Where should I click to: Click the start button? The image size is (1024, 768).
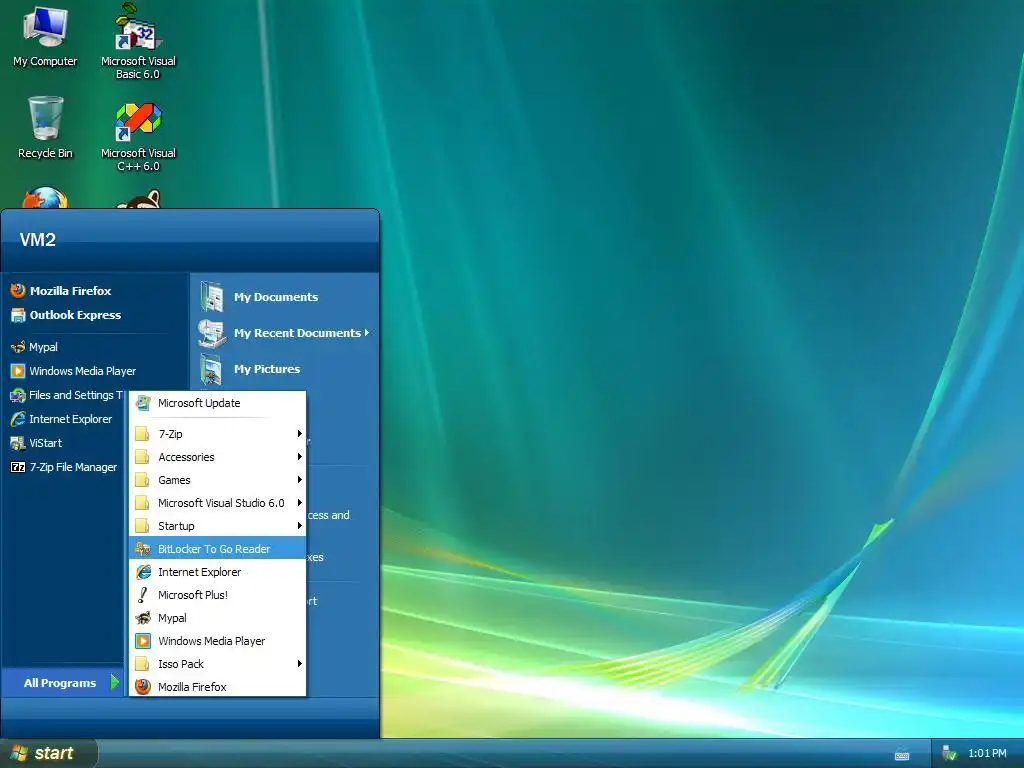[48, 754]
